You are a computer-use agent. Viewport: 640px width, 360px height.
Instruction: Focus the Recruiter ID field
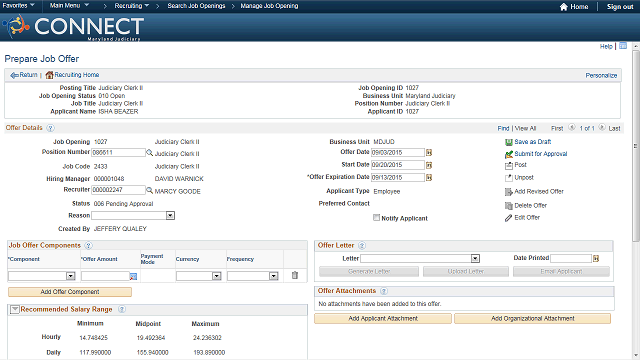pyautogui.click(x=118, y=190)
